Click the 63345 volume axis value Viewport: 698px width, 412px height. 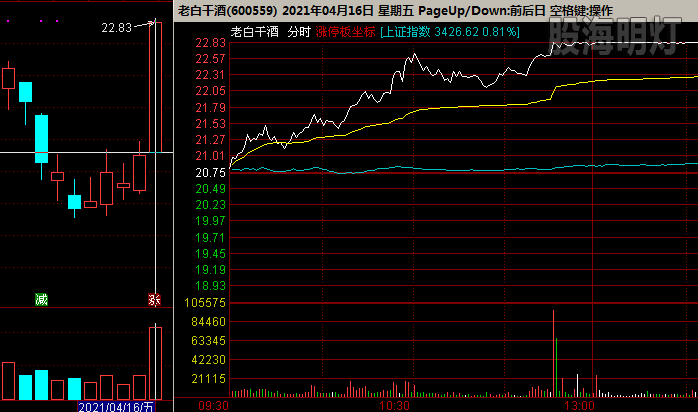pos(208,341)
